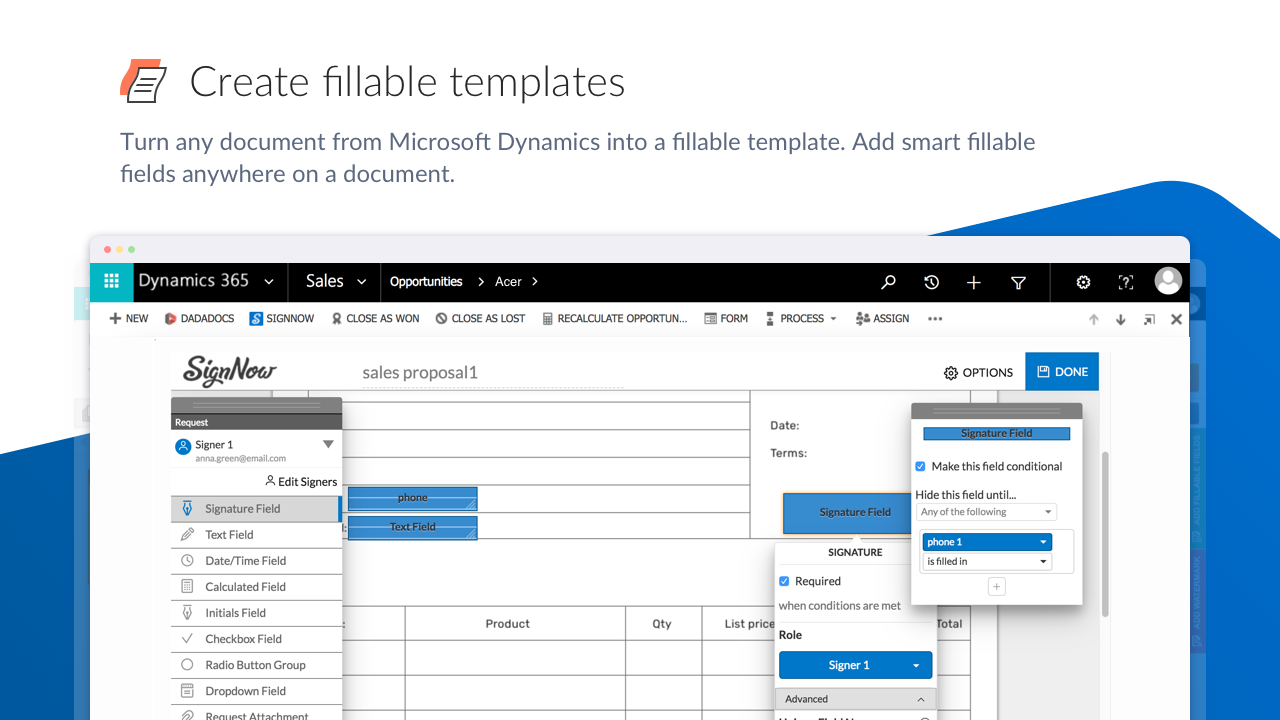
Task: Uncheck Make this field conditional
Action: pyautogui.click(x=921, y=466)
